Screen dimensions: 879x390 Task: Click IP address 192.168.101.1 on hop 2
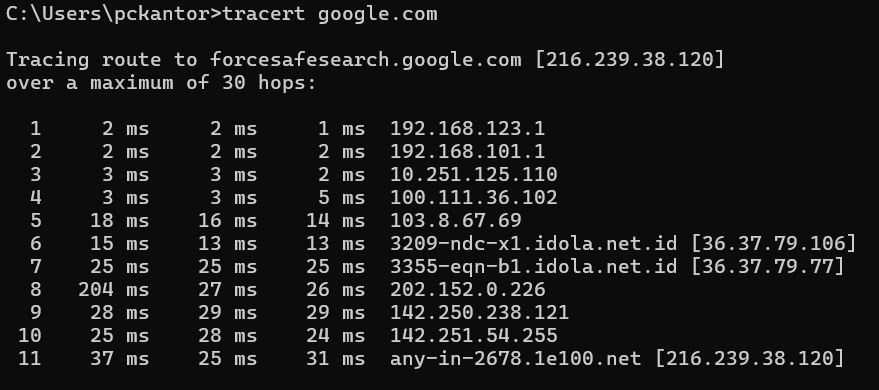468,152
